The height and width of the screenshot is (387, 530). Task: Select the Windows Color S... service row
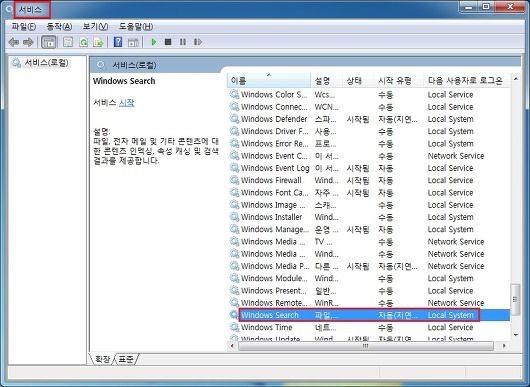[x=369, y=95]
